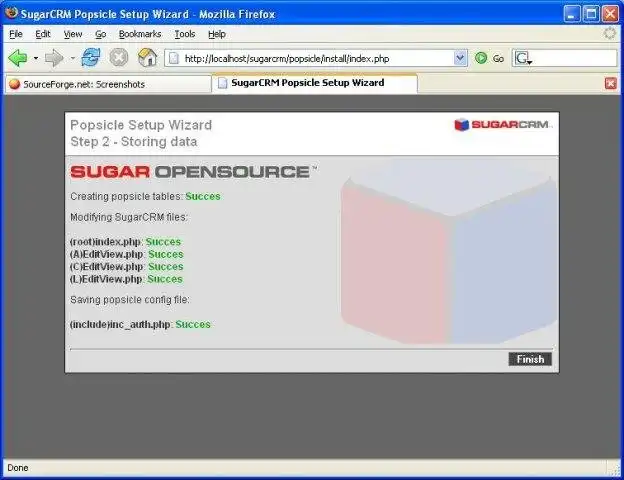The image size is (624, 480).
Task: Click the "(C)EditView.php" file name
Action: click(x=106, y=267)
